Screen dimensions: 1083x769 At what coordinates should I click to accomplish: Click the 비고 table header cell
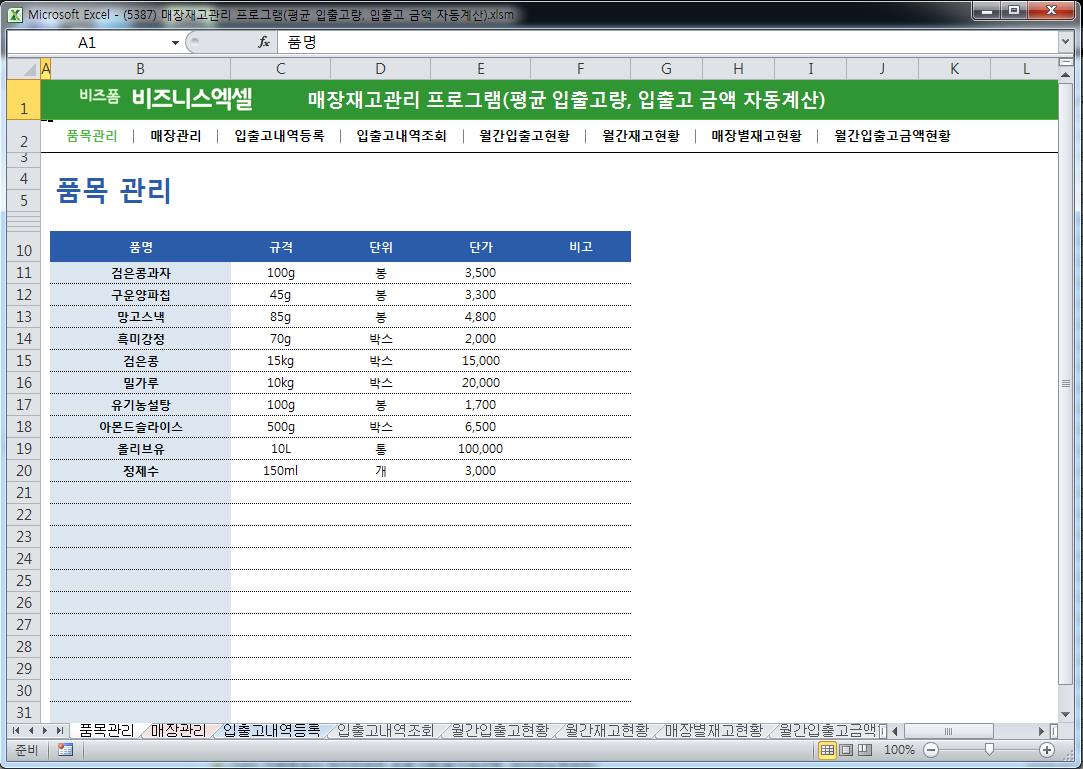580,247
